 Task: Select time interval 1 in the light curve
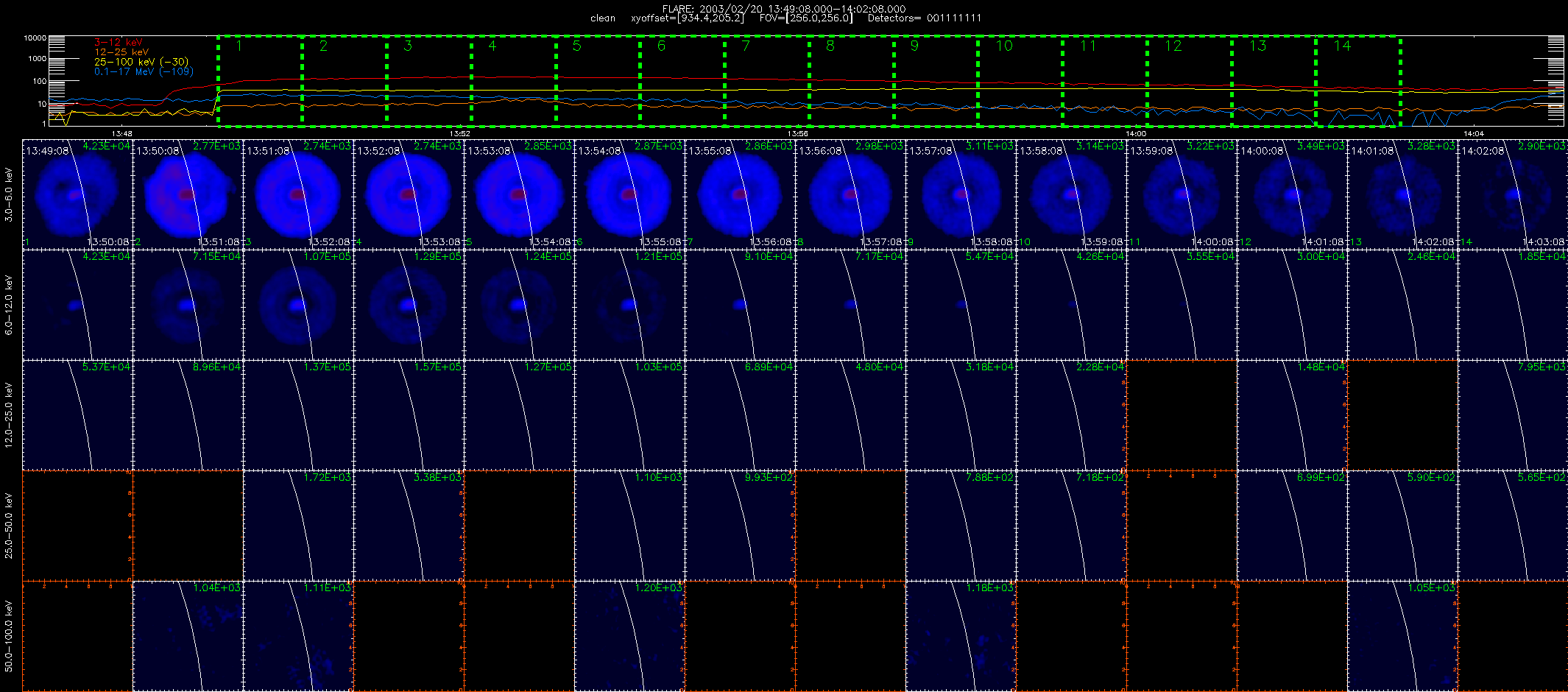point(260,81)
